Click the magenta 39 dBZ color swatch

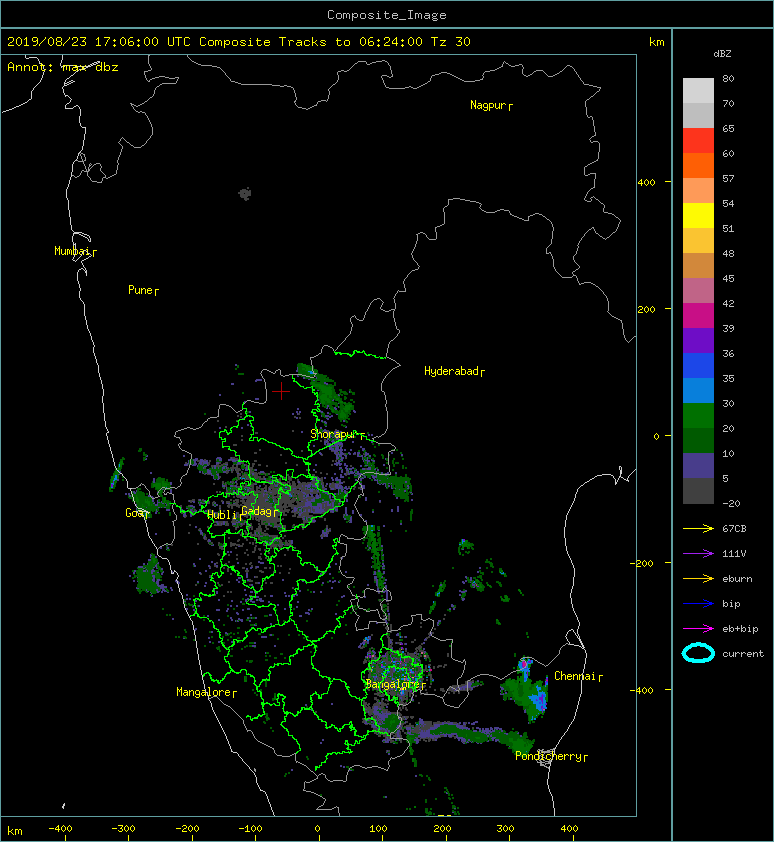[698, 315]
